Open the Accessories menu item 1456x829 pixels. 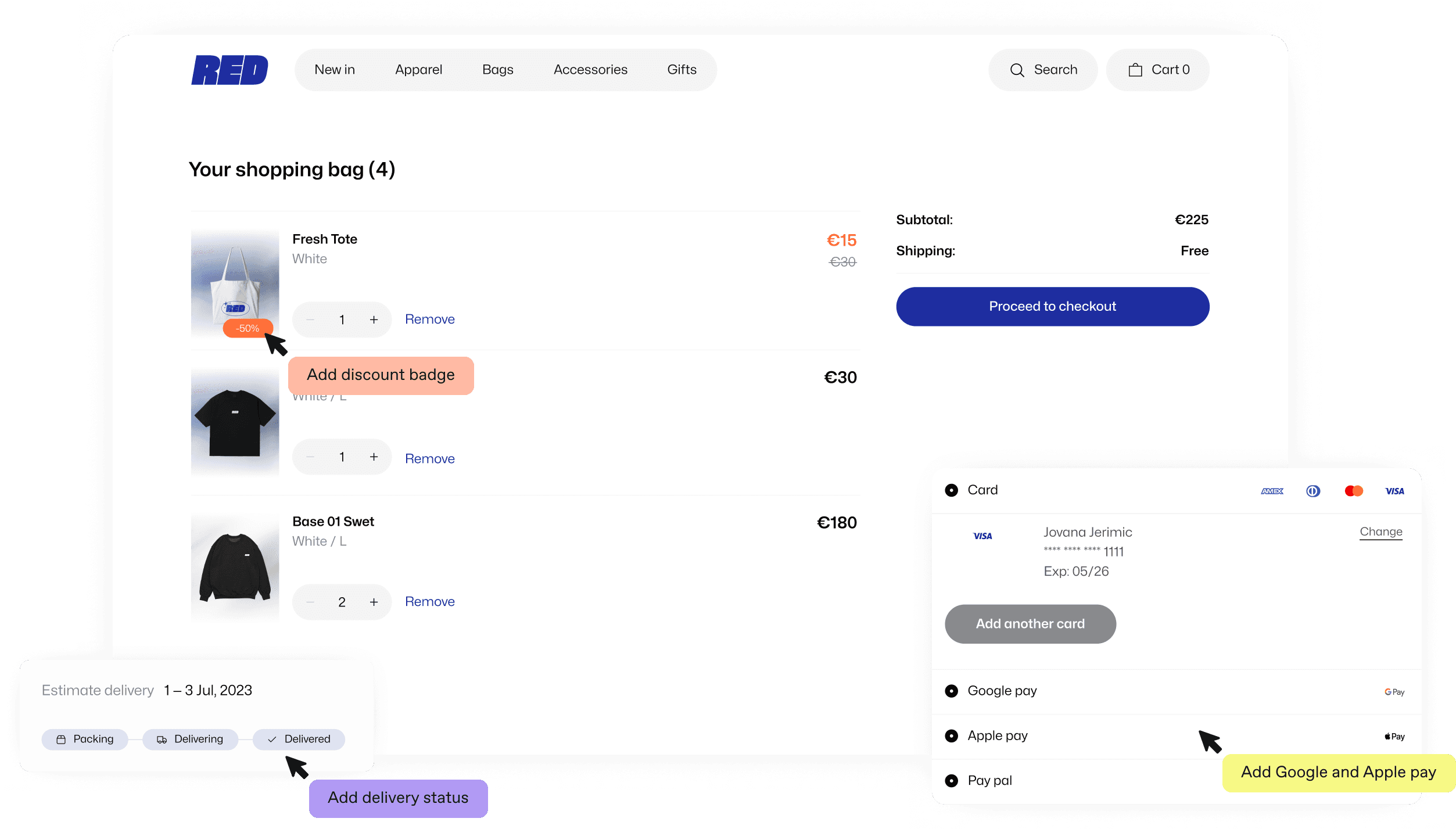pyautogui.click(x=590, y=70)
